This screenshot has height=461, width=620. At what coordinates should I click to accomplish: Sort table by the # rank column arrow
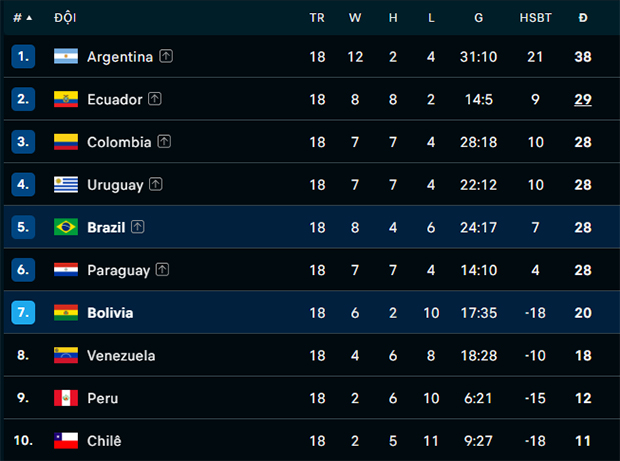(29, 18)
